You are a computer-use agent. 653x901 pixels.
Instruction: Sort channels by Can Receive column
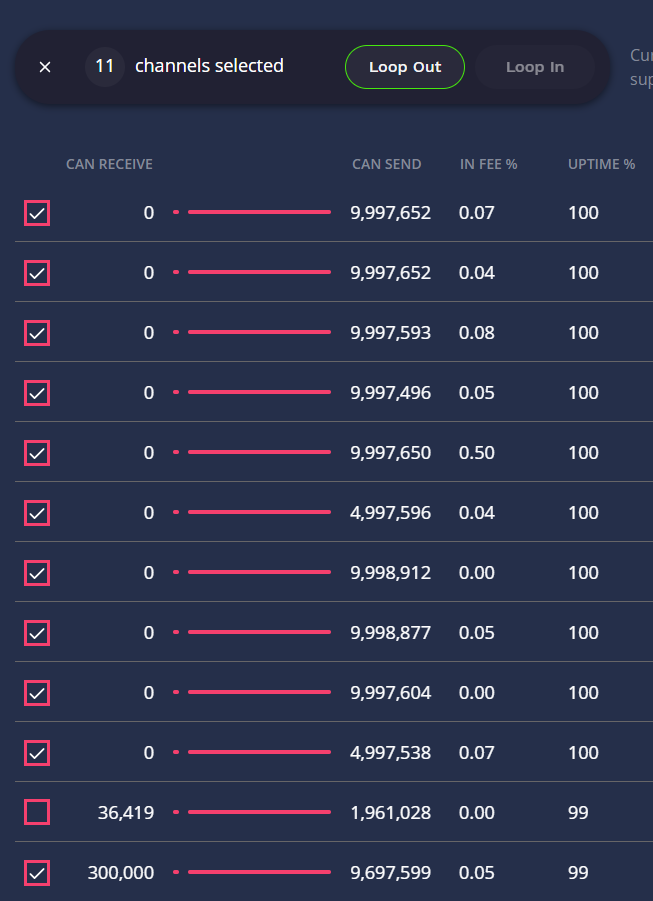pyautogui.click(x=109, y=164)
